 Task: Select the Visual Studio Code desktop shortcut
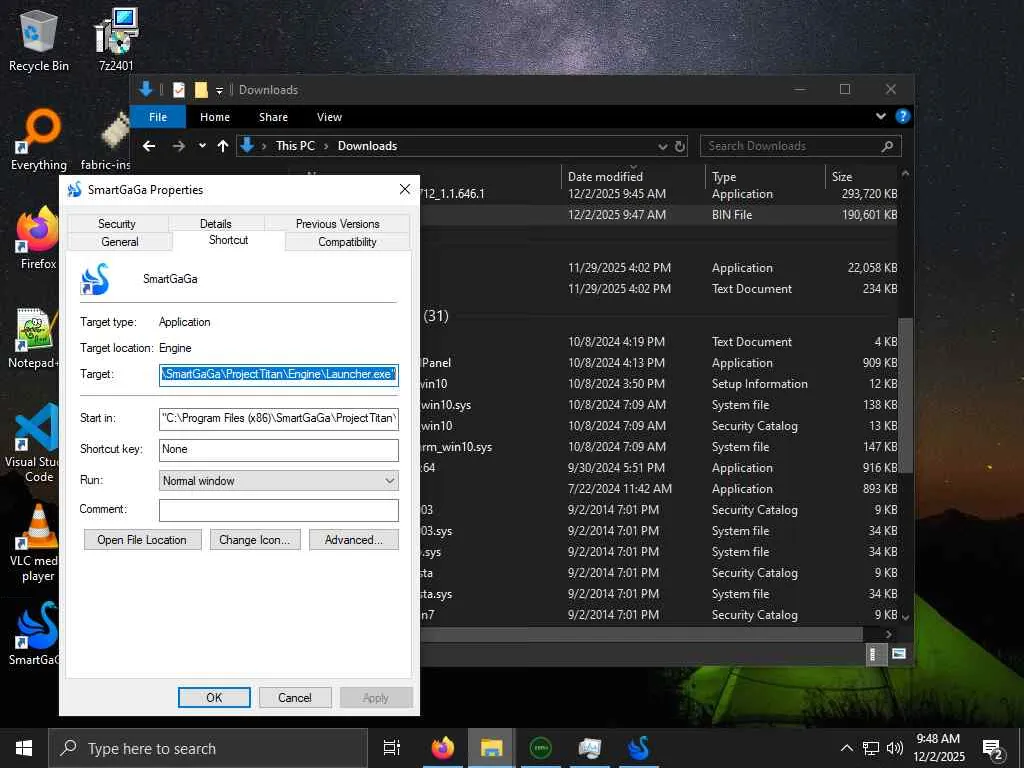pyautogui.click(x=34, y=444)
